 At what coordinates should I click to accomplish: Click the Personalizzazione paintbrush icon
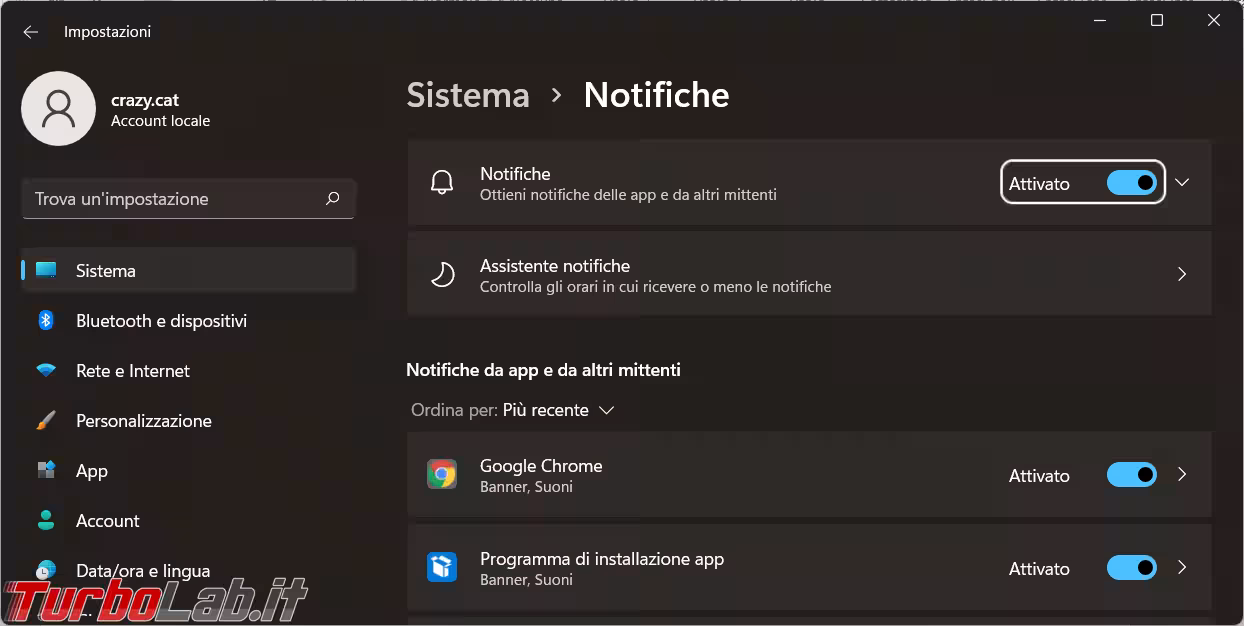click(x=46, y=421)
